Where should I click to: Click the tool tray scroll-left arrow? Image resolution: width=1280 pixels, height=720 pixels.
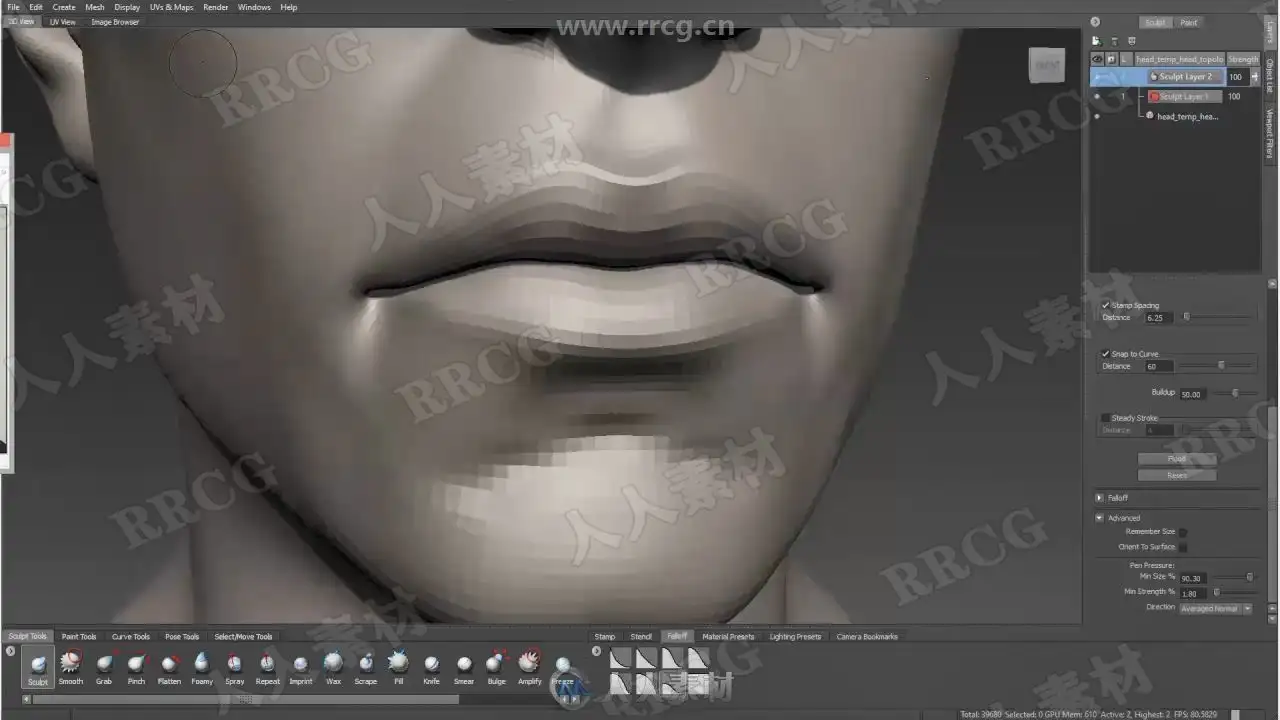27,699
